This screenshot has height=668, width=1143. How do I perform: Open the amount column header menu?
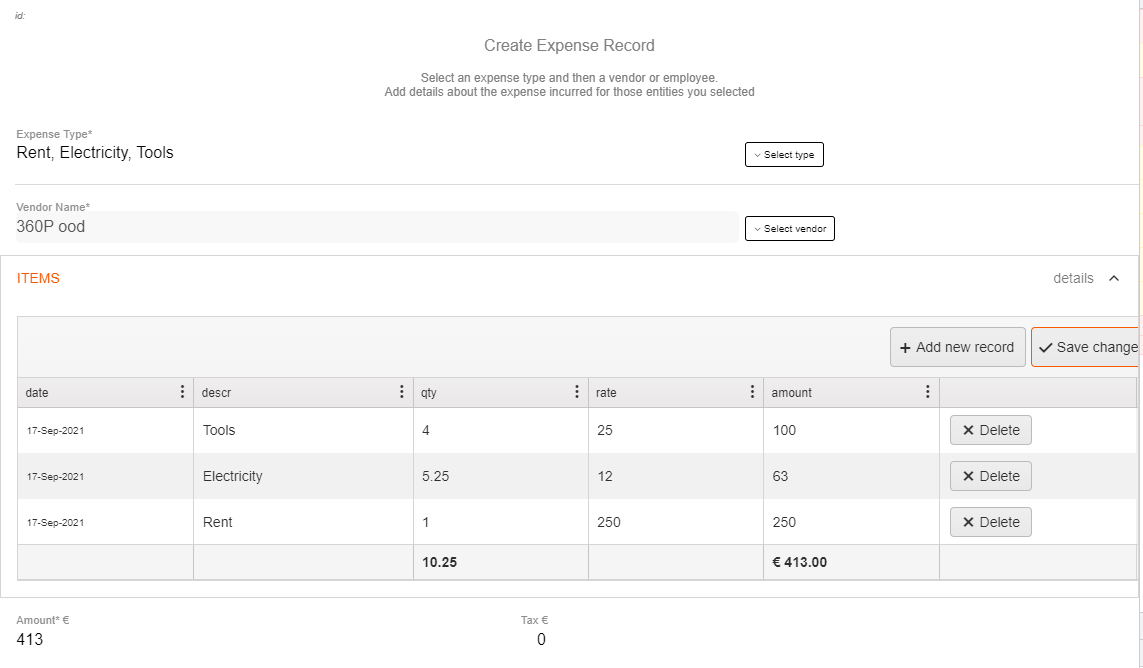point(928,392)
